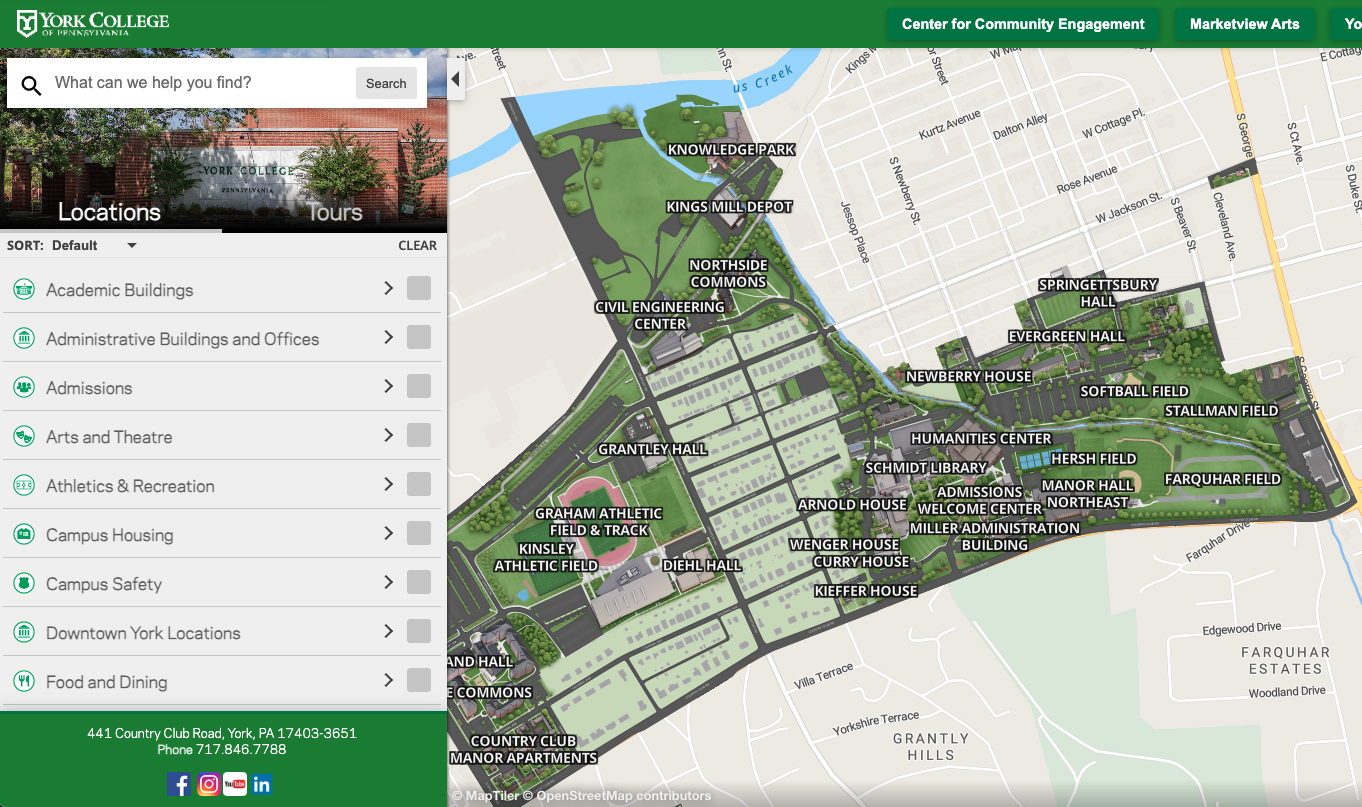Viewport: 1362px width, 807px height.
Task: Select Springettsbury Hall on the map
Action: coord(1098,293)
